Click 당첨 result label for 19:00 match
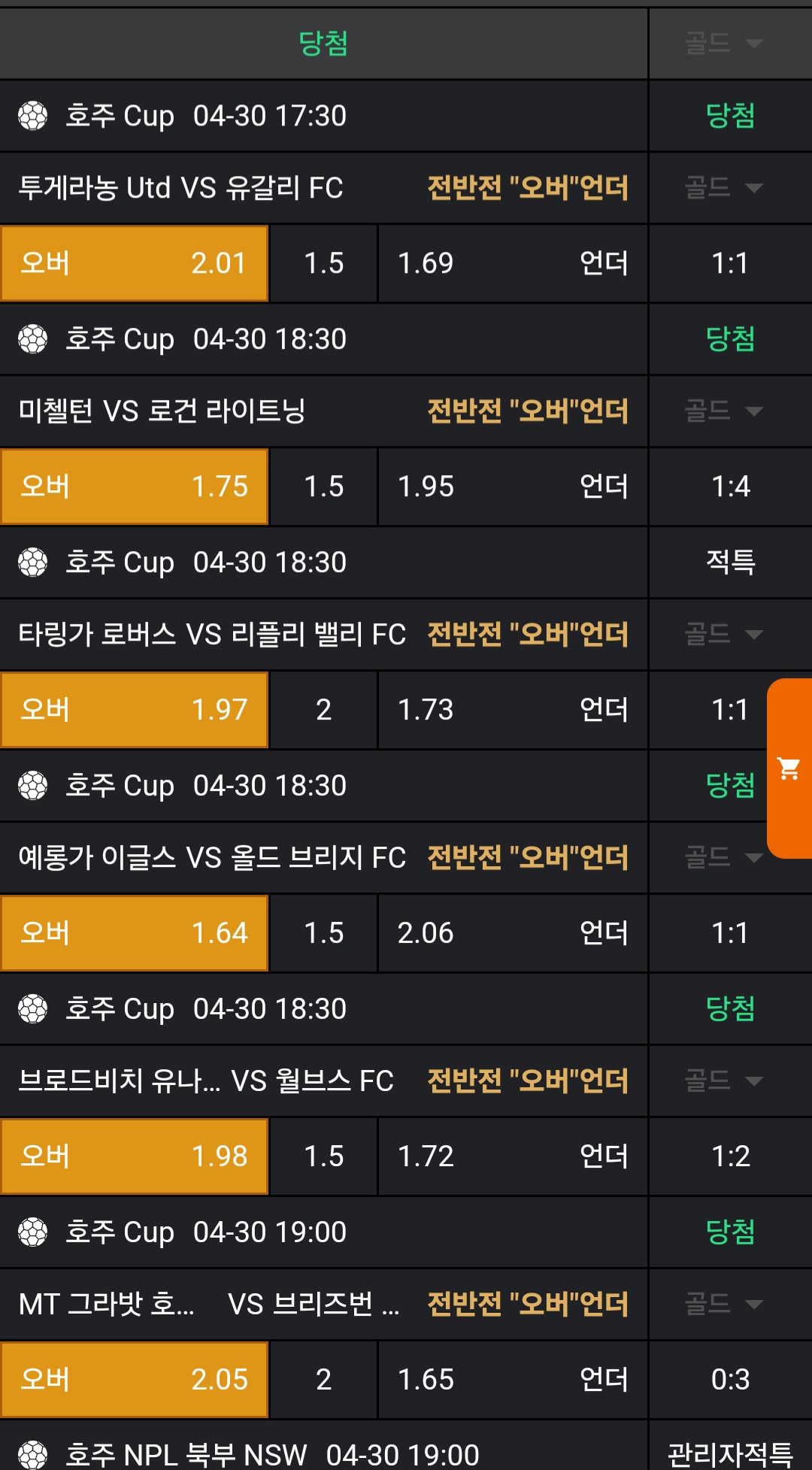Image resolution: width=812 pixels, height=1470 pixels. click(730, 1232)
